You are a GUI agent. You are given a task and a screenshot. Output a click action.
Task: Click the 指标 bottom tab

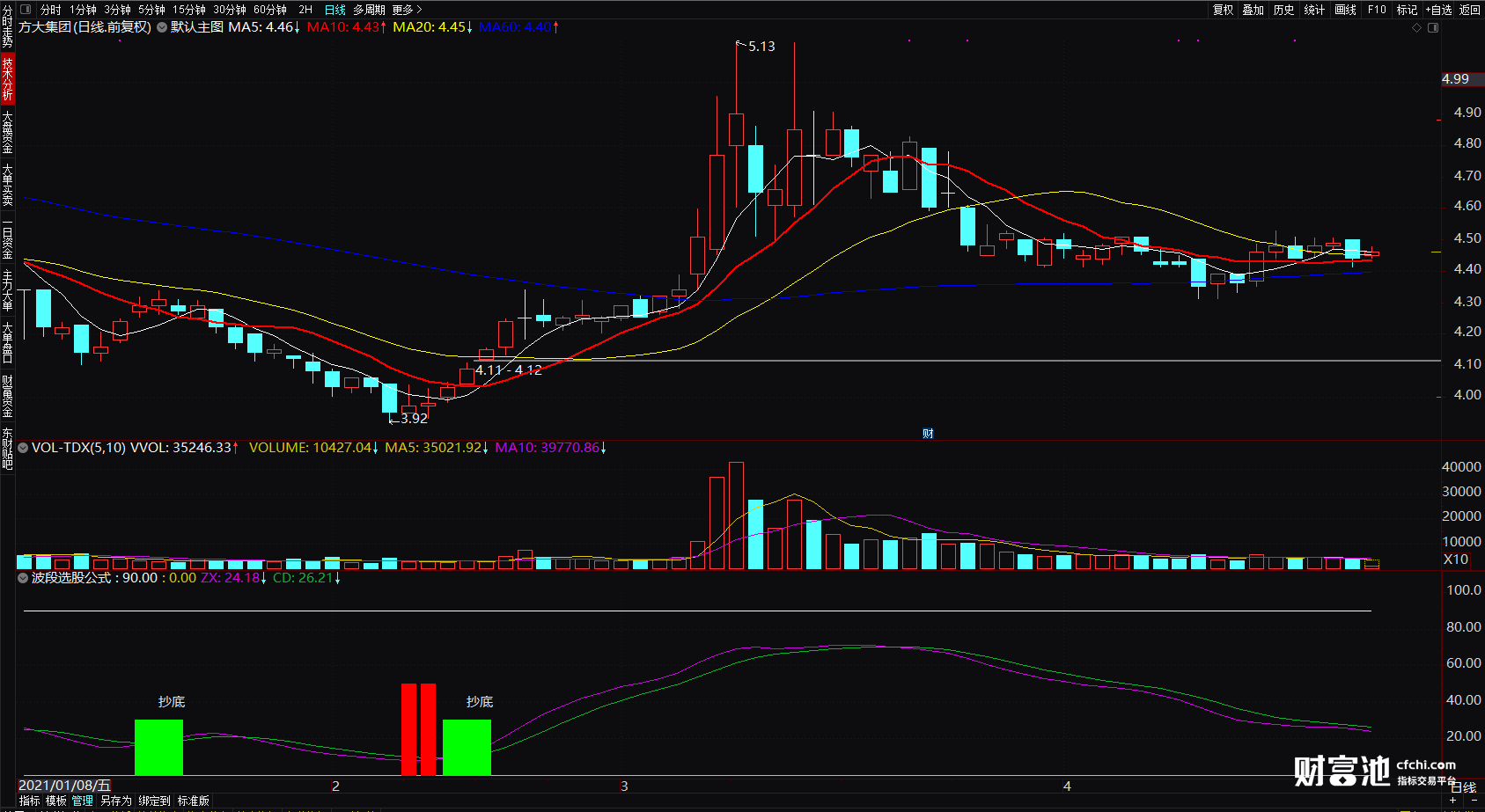click(x=29, y=801)
